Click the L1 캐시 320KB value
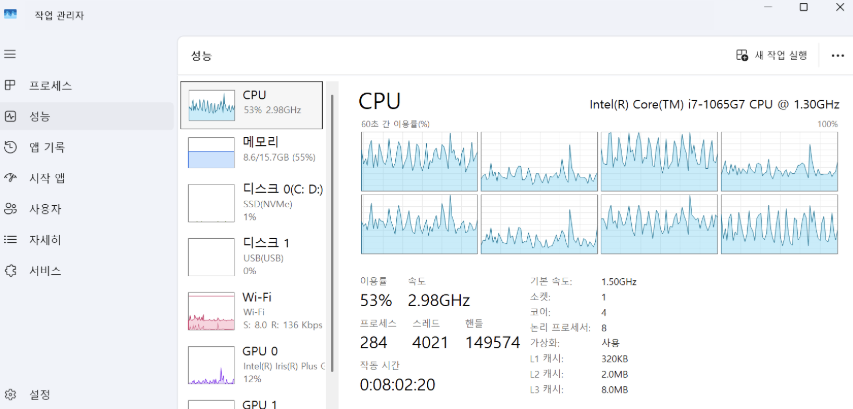Screen dimensions: 853x409 615,359
